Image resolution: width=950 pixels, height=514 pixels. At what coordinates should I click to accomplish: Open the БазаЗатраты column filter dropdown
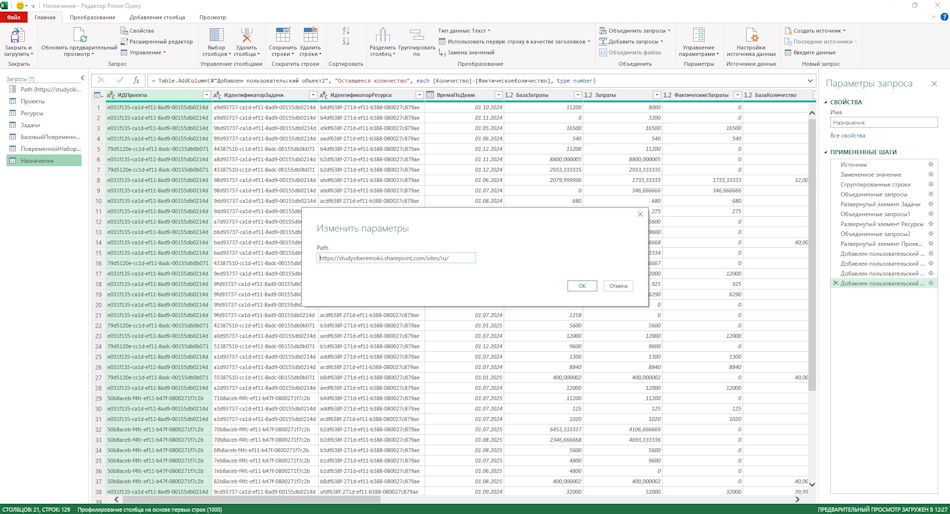[x=578, y=95]
